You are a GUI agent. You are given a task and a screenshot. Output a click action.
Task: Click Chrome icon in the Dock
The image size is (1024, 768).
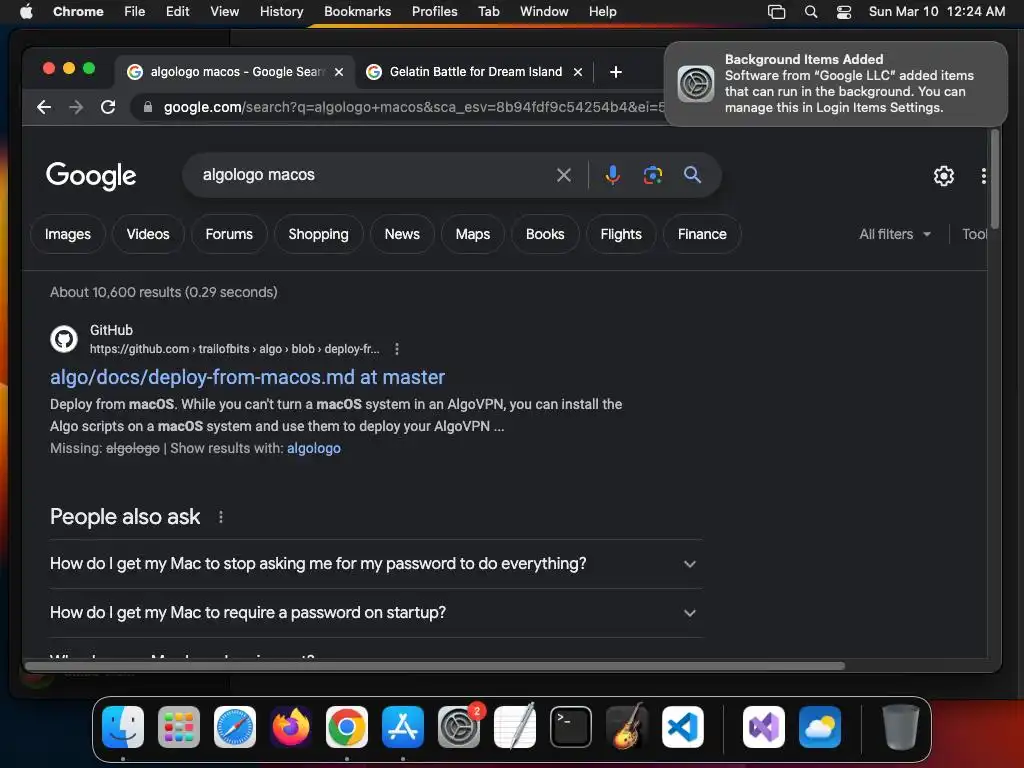347,727
